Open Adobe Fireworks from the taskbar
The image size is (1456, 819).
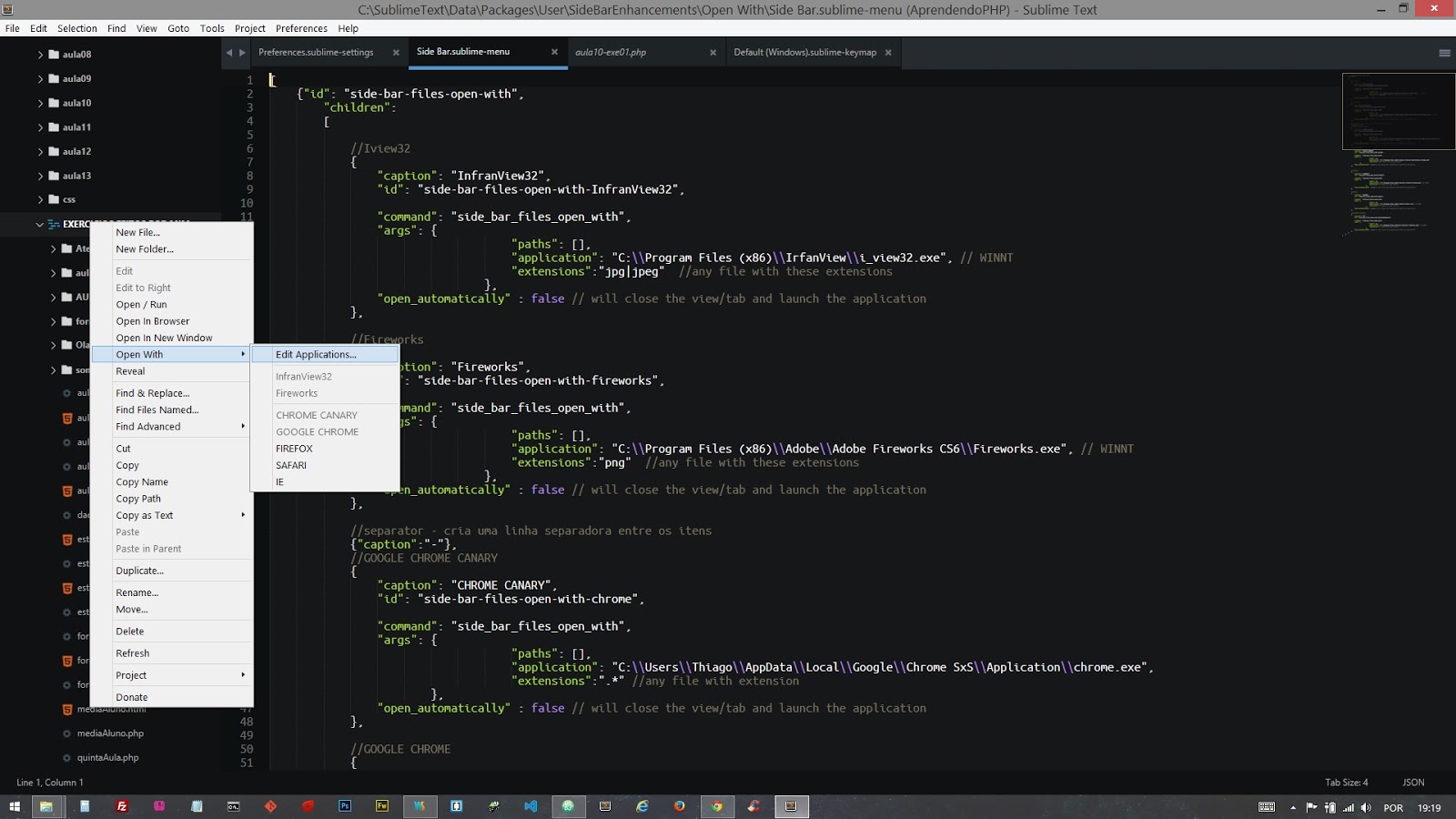381,806
